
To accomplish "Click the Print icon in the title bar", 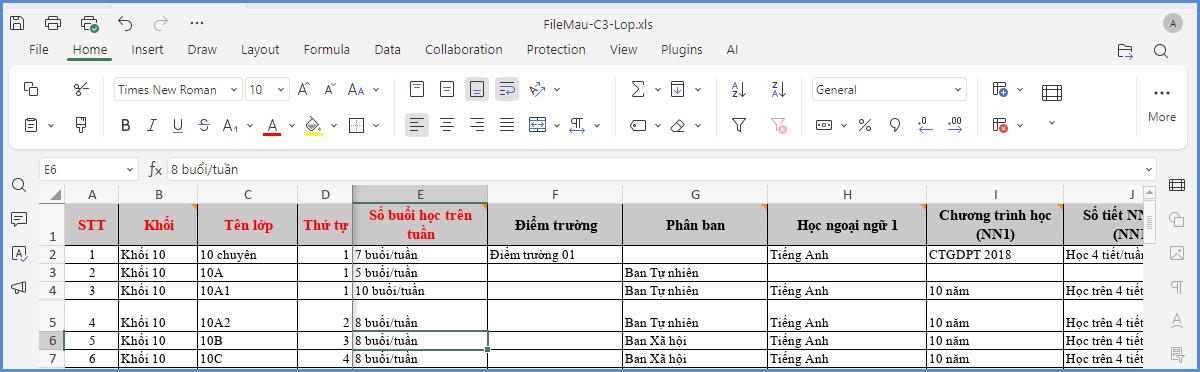I will tap(53, 23).
